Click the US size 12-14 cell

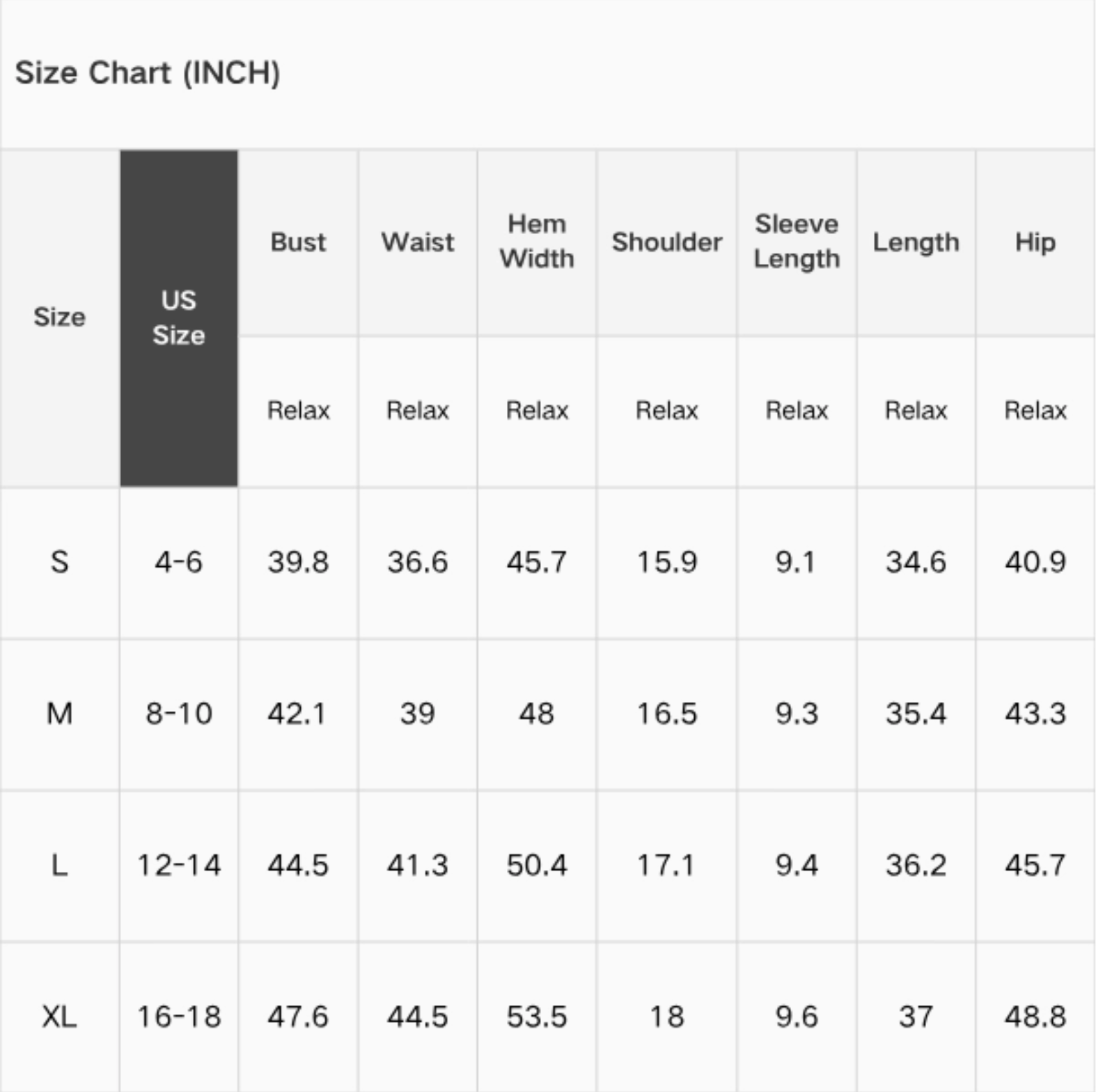coord(179,865)
